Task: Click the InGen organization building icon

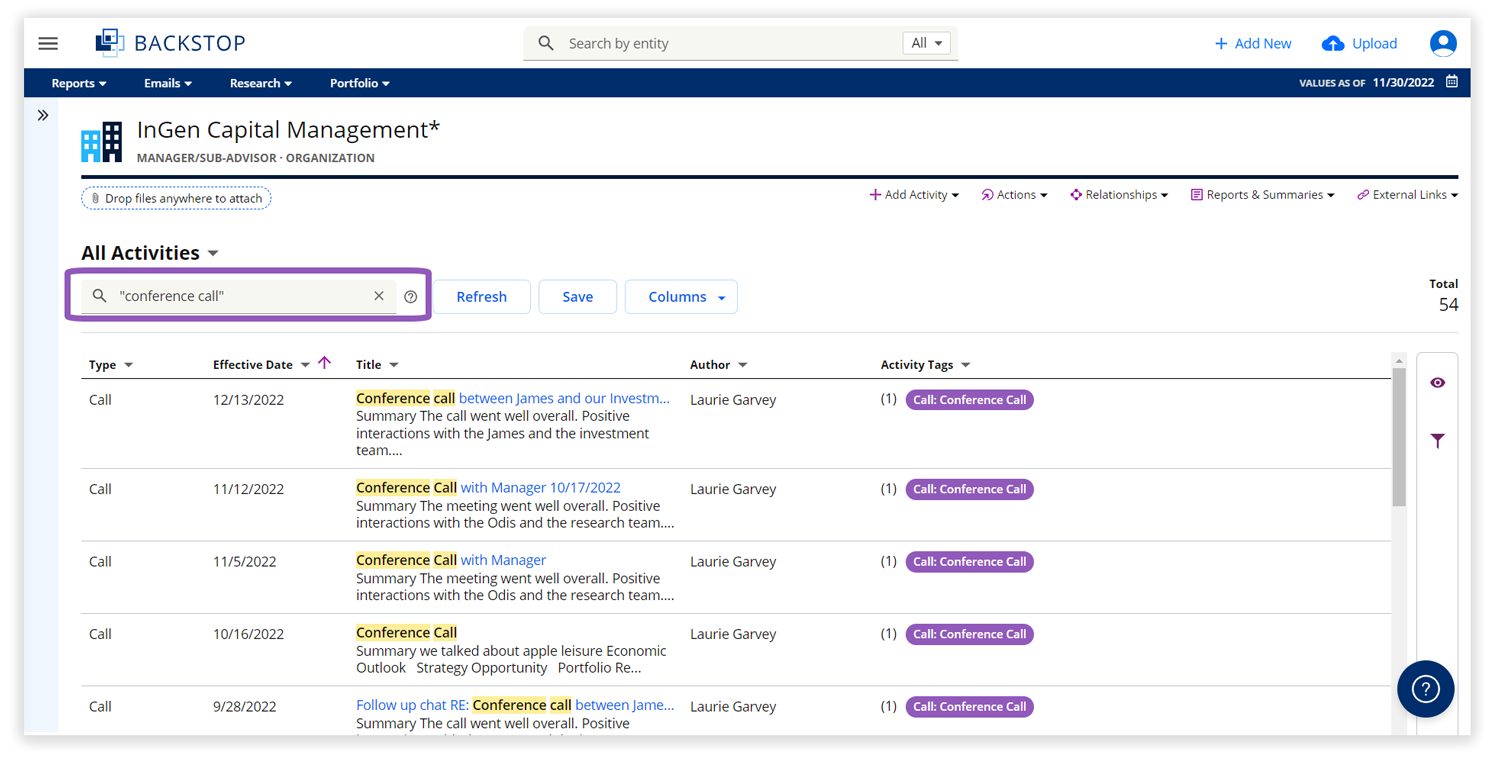Action: pyautogui.click(x=102, y=142)
